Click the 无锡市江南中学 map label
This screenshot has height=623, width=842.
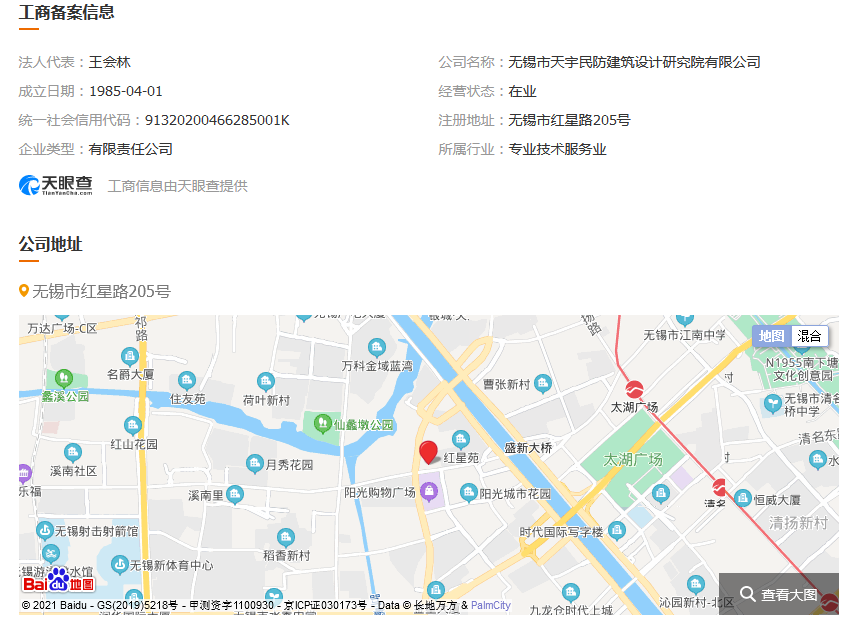tap(685, 335)
